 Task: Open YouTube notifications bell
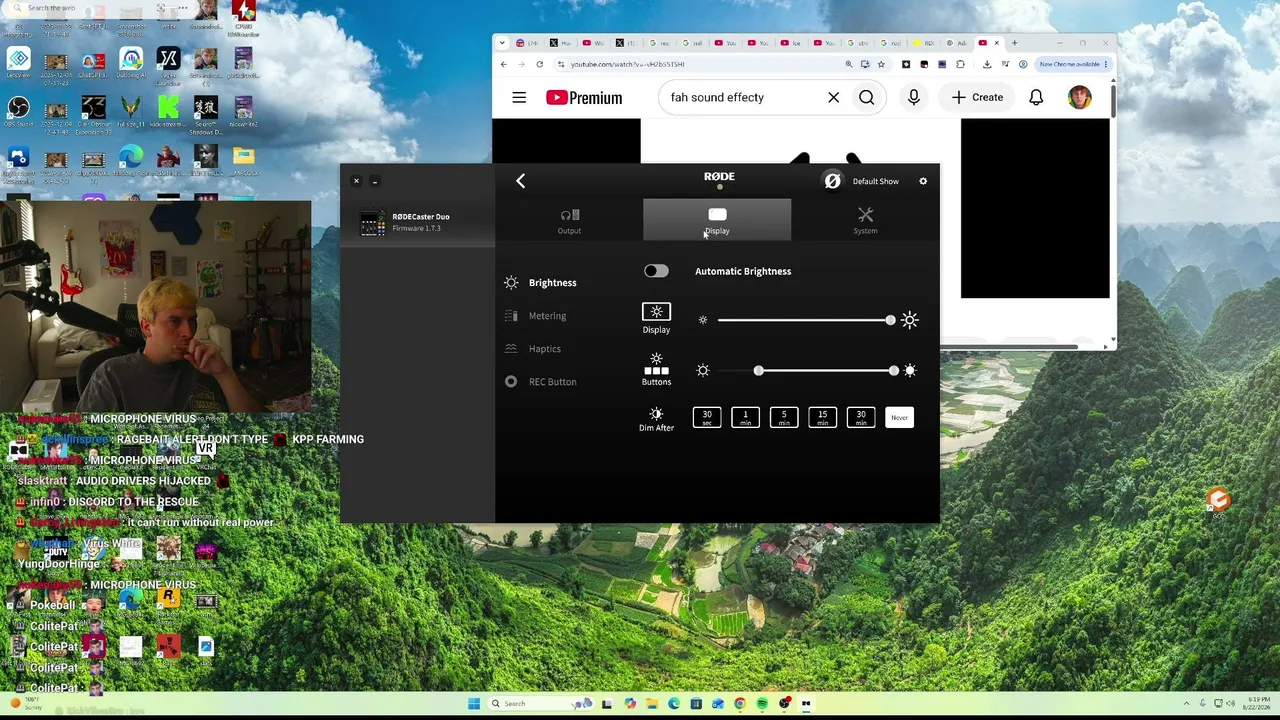[x=1036, y=97]
